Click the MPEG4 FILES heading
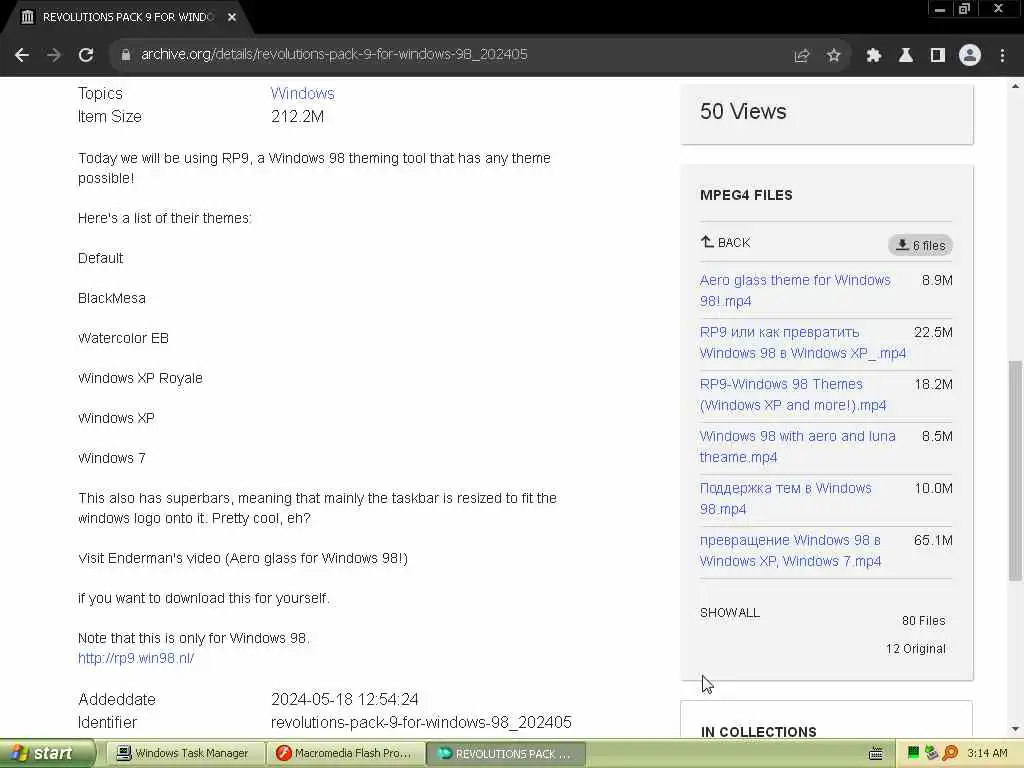This screenshot has height=768, width=1024. coord(746,195)
